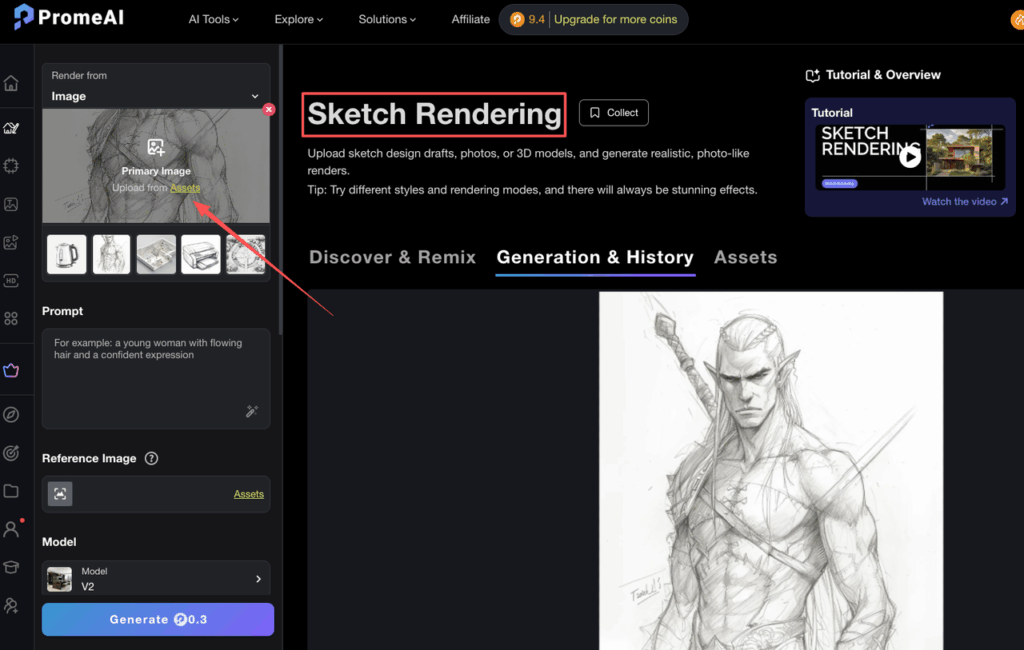Open the chip-shaped AI sidebar icon
1024x650 pixels.
click(x=11, y=166)
